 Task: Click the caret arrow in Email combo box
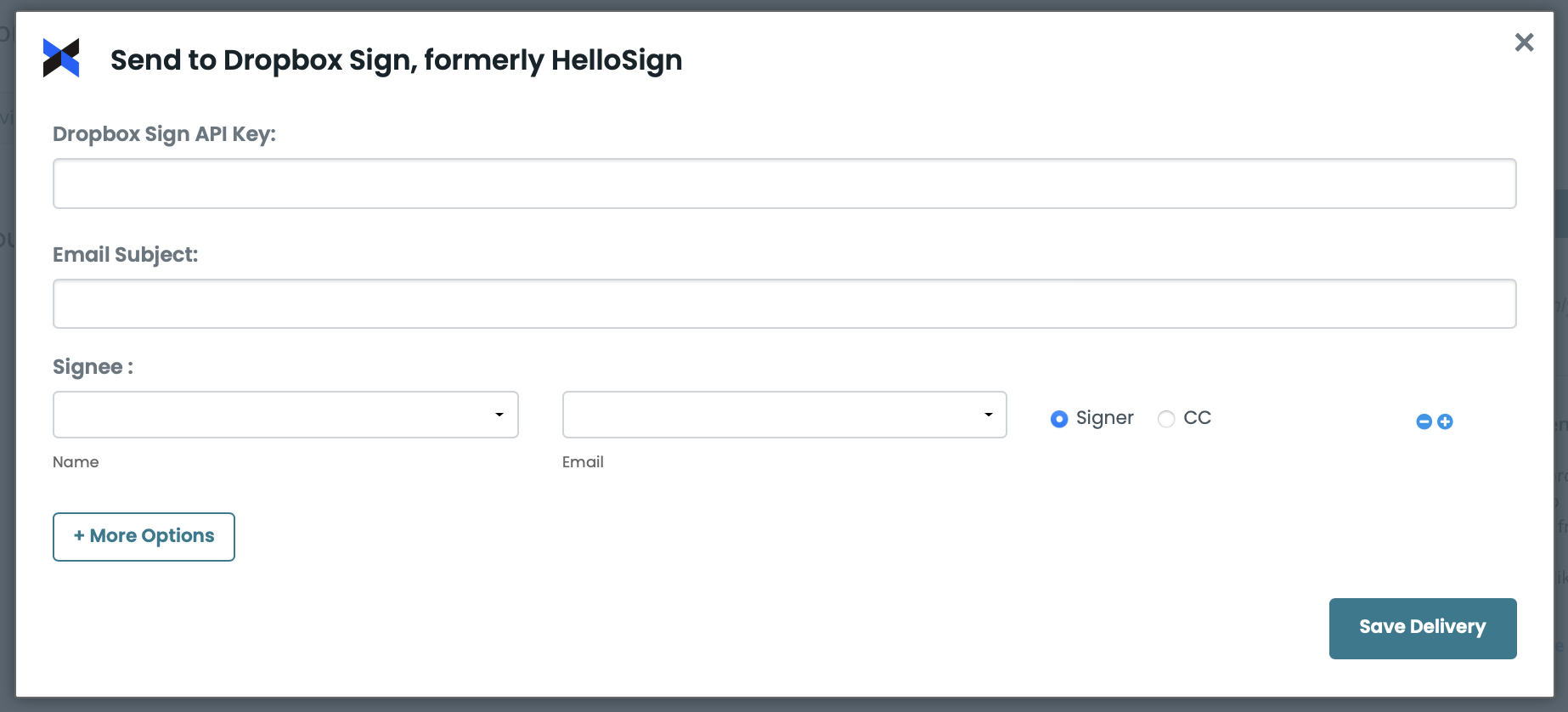(x=989, y=415)
